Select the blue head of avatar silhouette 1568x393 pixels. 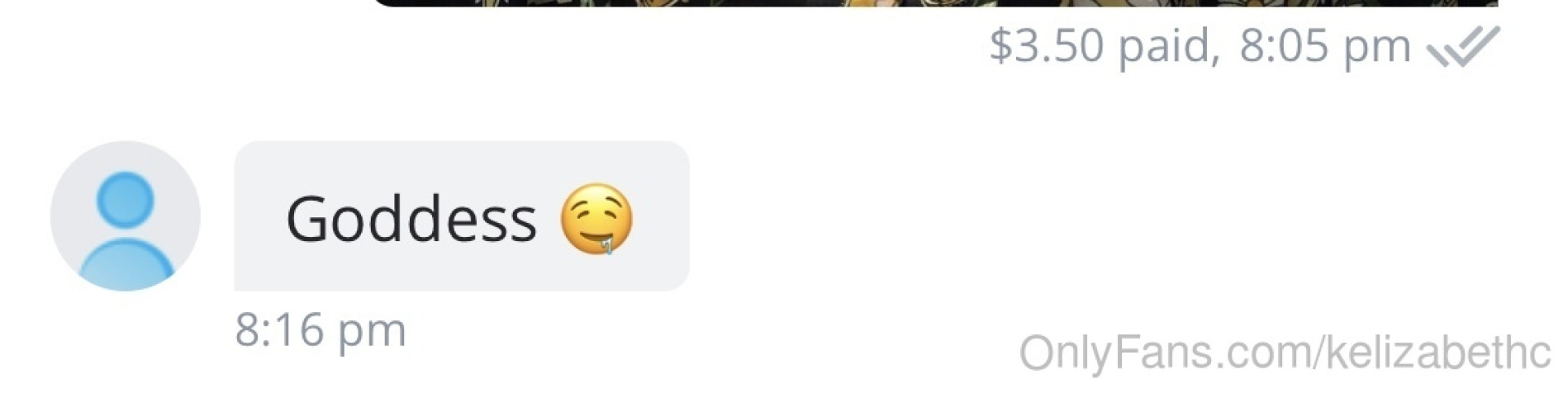125,199
